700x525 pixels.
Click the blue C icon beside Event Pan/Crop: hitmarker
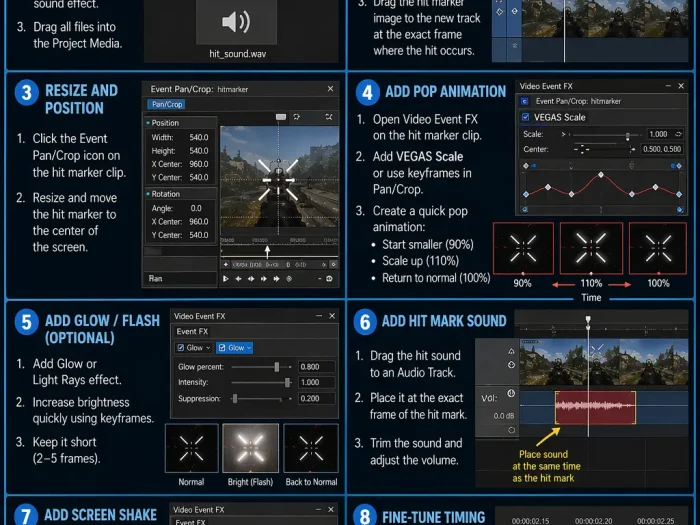tap(525, 101)
